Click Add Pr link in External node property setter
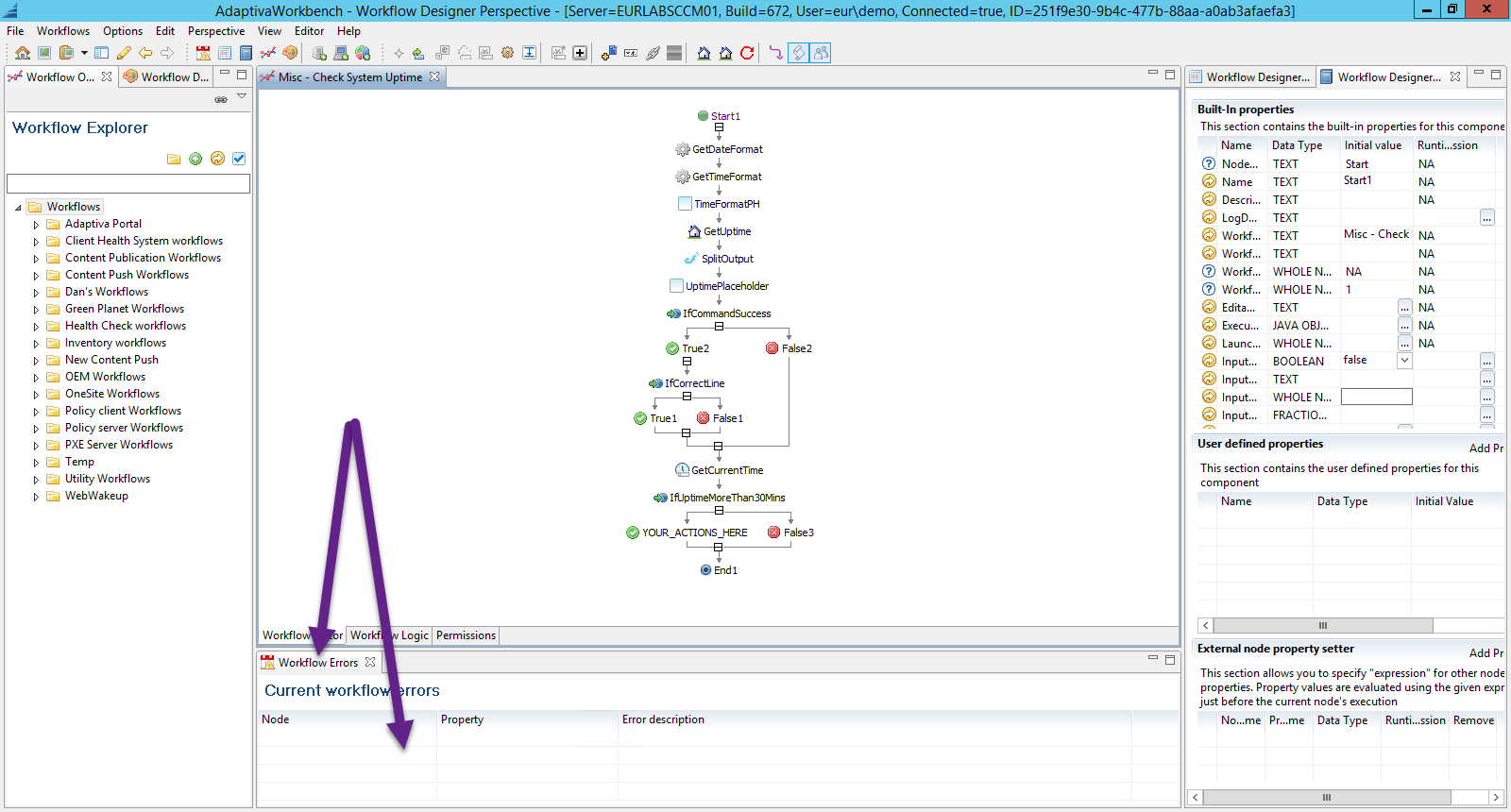 (x=1486, y=653)
